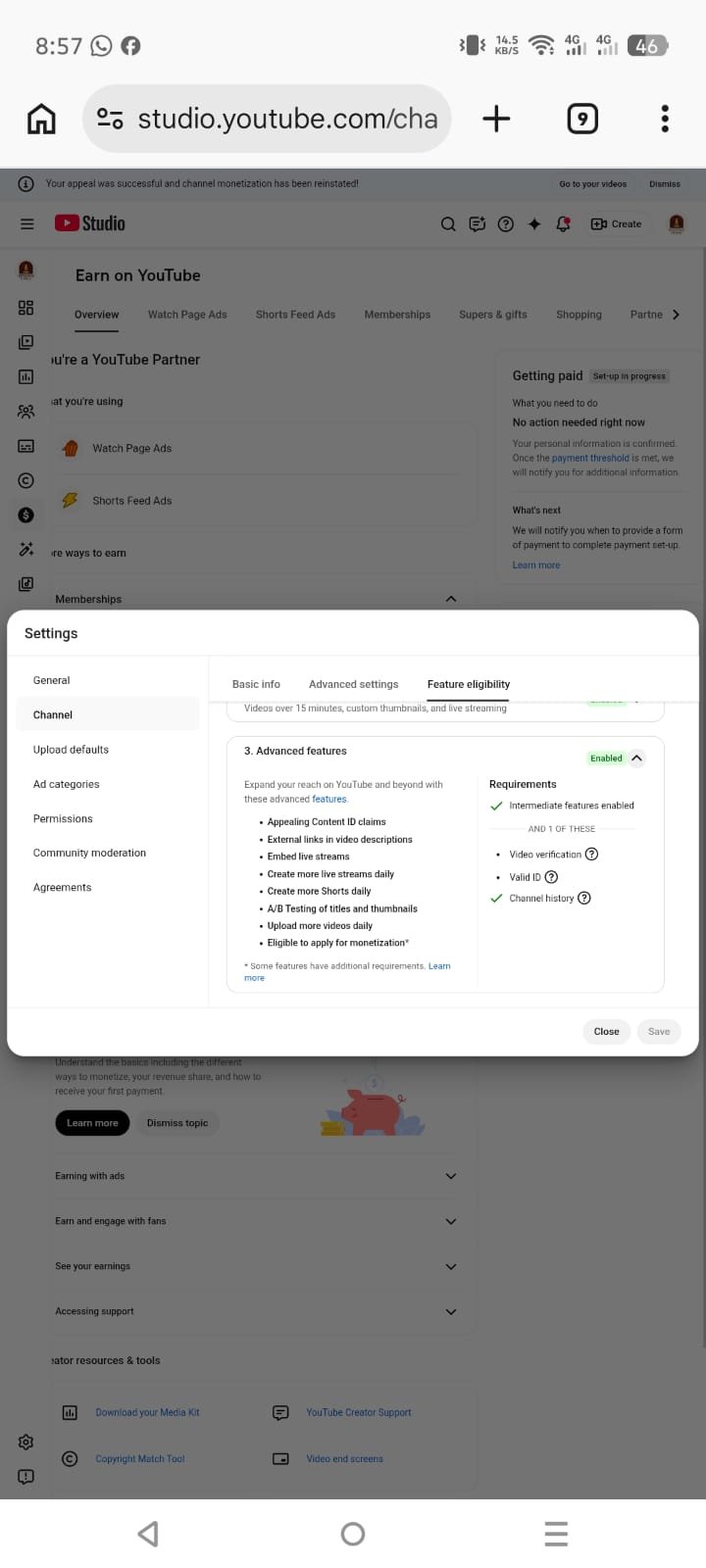Viewport: 706px width, 1568px height.
Task: Close the Settings dialog
Action: pyautogui.click(x=606, y=1031)
